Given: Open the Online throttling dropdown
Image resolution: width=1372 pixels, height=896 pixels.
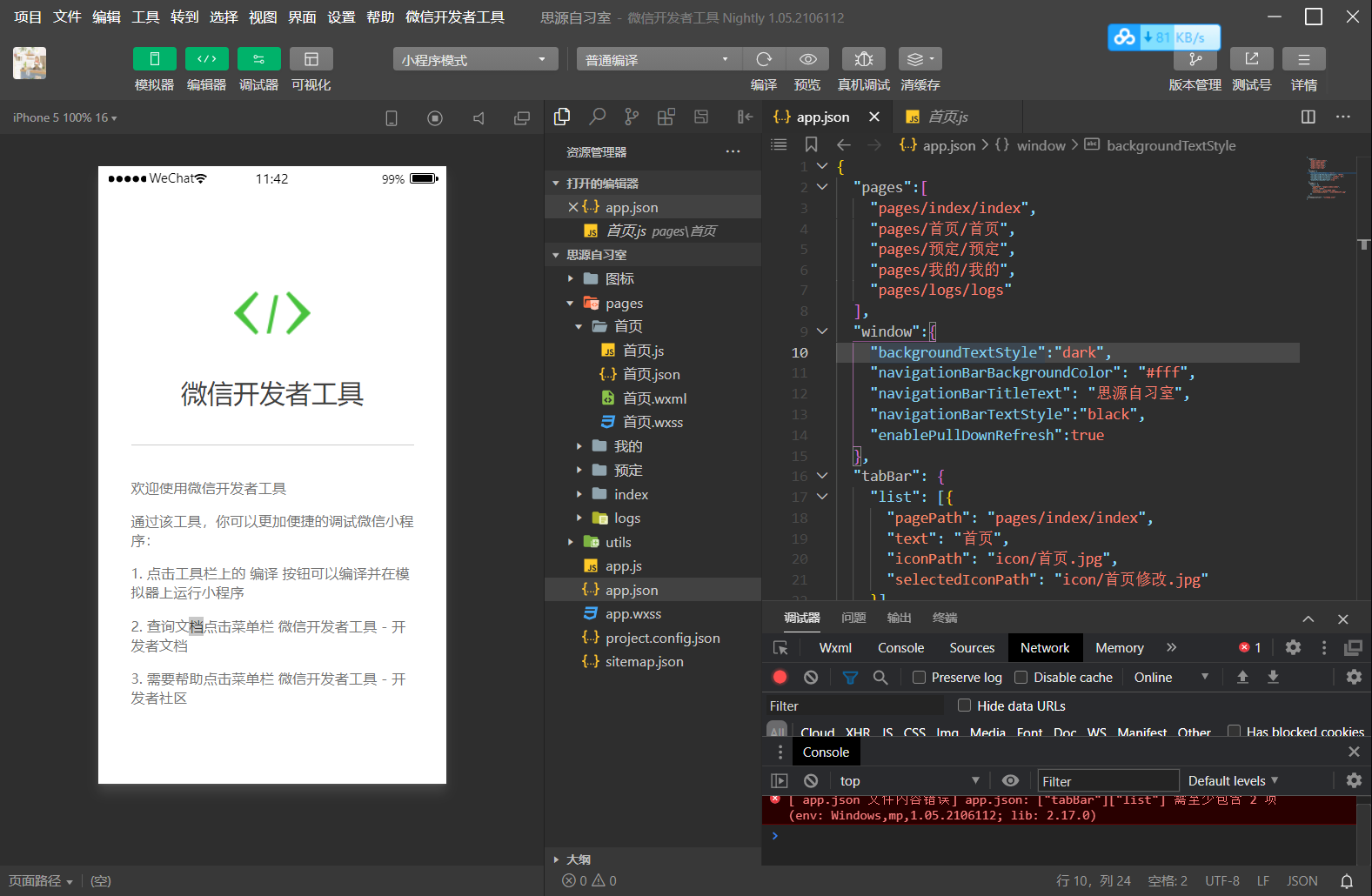Looking at the screenshot, I should 1171,678.
